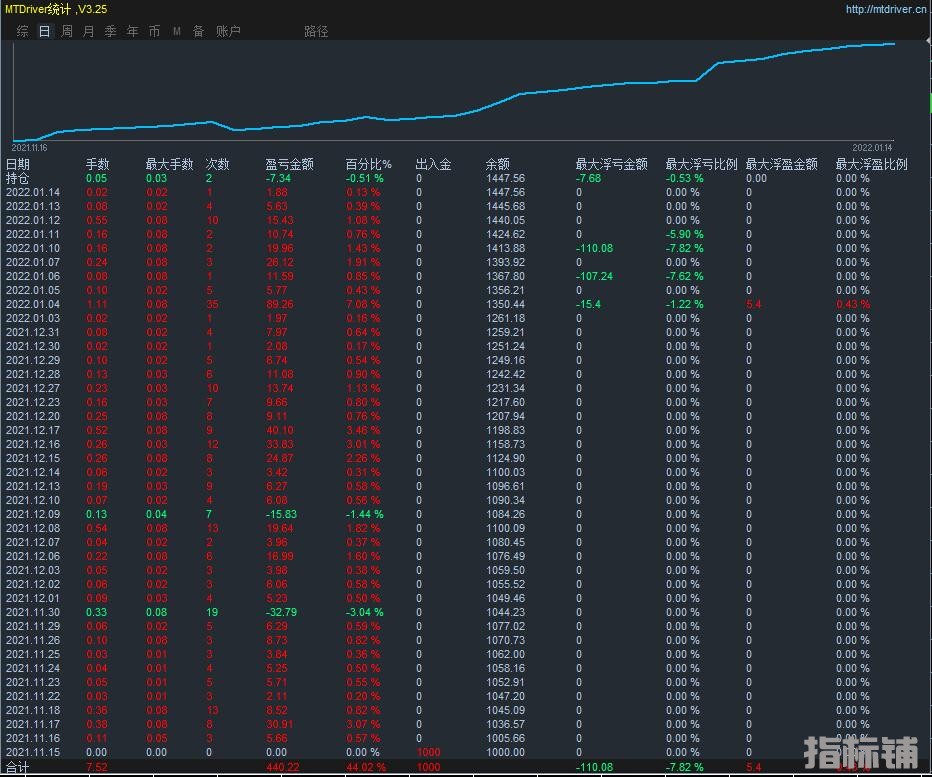Switch to the 月 monthly tab
Viewport: 932px width, 777px height.
pyautogui.click(x=89, y=31)
